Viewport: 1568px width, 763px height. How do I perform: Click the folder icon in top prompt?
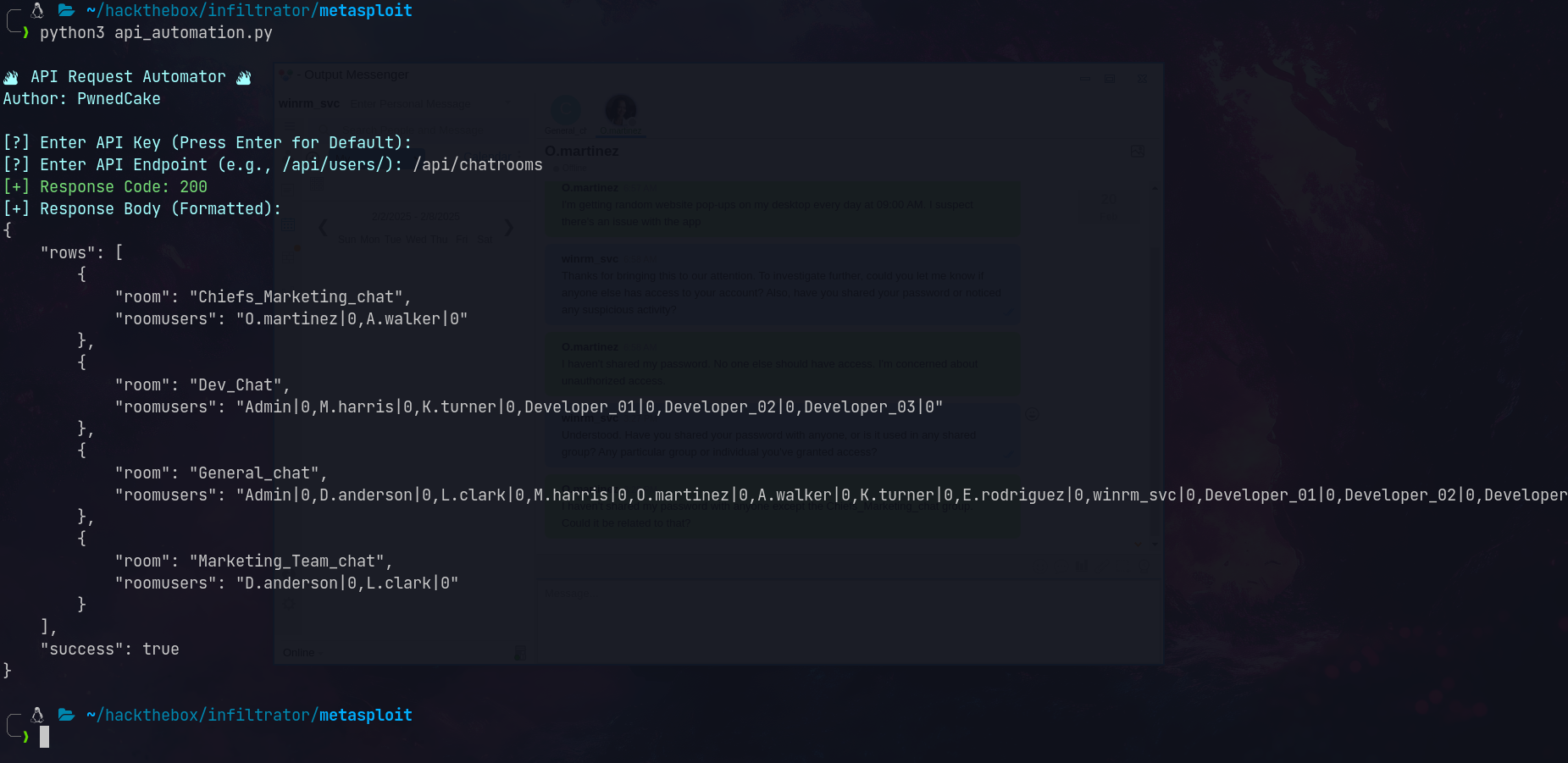pos(66,10)
